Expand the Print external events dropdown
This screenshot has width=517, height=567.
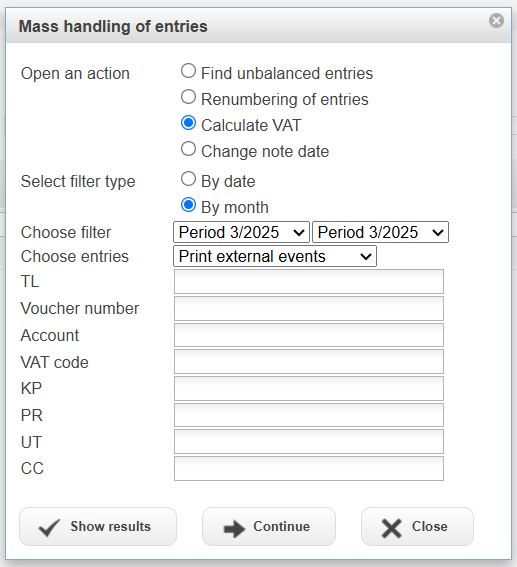point(275,256)
